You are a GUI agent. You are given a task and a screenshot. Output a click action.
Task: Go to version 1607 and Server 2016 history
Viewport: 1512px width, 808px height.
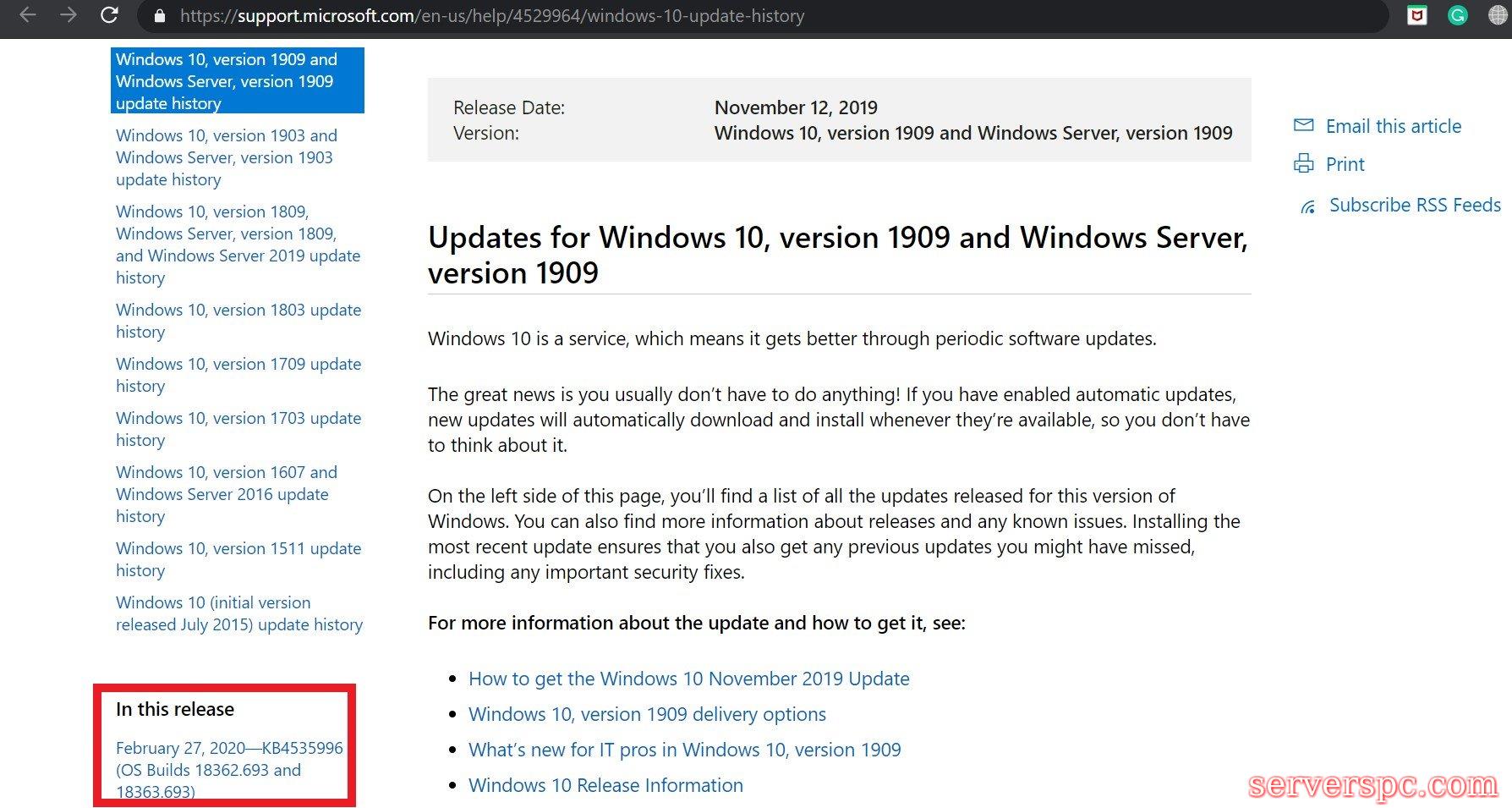[x=226, y=494]
